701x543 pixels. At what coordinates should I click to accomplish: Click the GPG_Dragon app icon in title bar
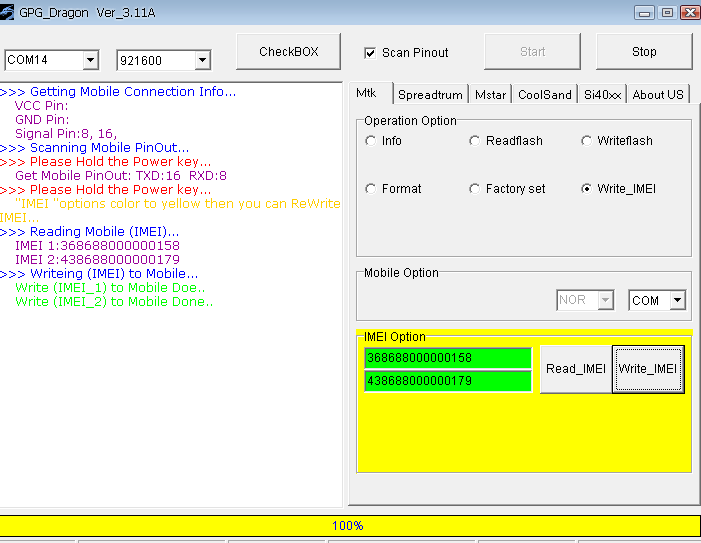[x=9, y=12]
